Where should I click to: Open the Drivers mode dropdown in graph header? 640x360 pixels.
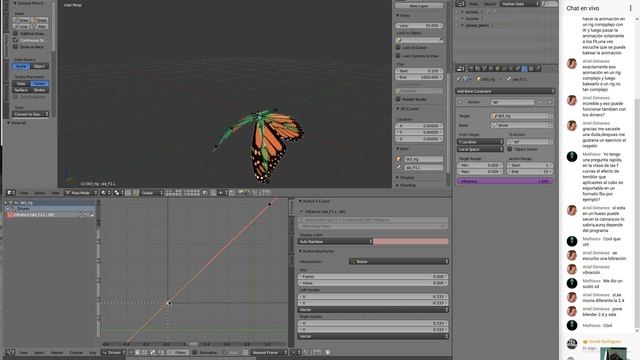112,352
